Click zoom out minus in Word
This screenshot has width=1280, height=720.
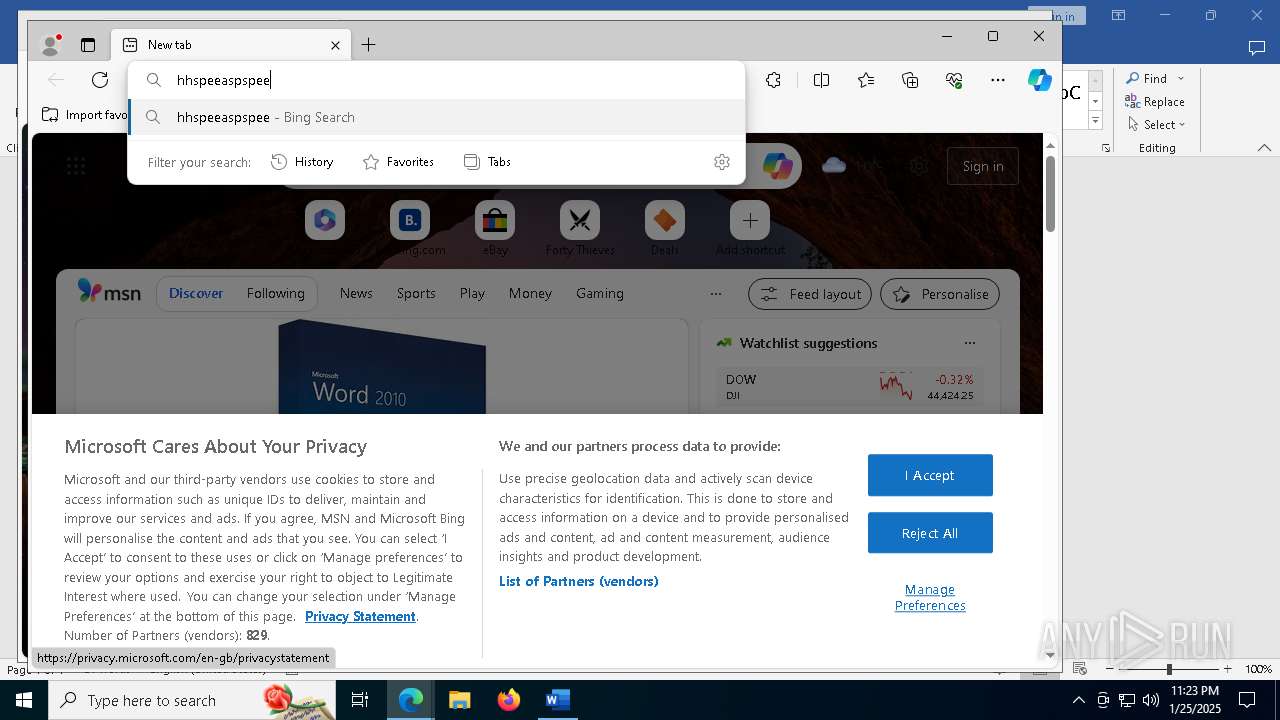tap(1110, 669)
